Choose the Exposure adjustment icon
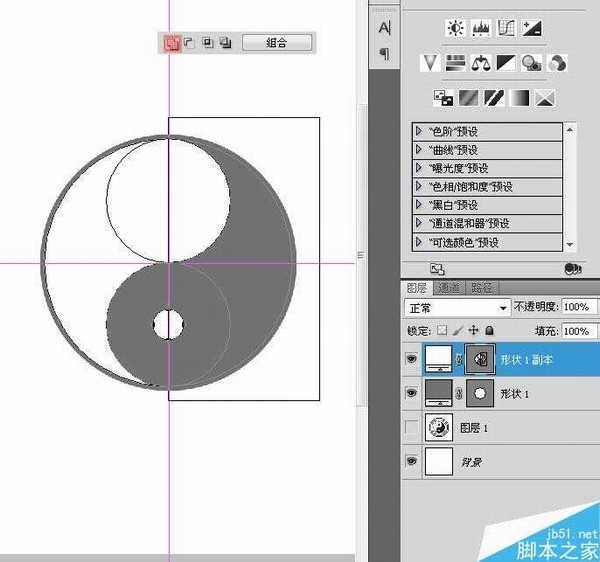Viewport: 600px width, 562px height. pyautogui.click(x=532, y=28)
